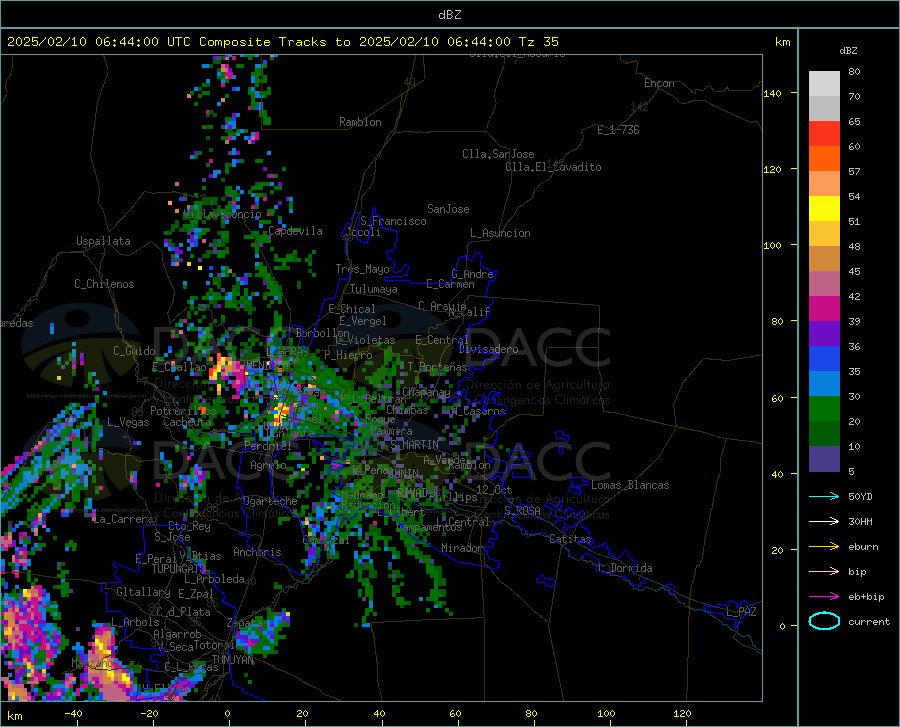Click the bip pink arrow legend icon
The height and width of the screenshot is (727, 900).
coord(824,572)
